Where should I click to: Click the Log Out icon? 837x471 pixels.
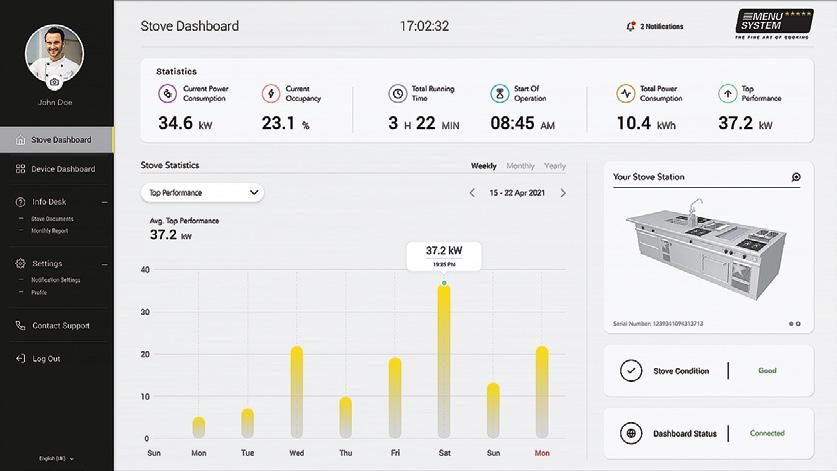tap(20, 359)
